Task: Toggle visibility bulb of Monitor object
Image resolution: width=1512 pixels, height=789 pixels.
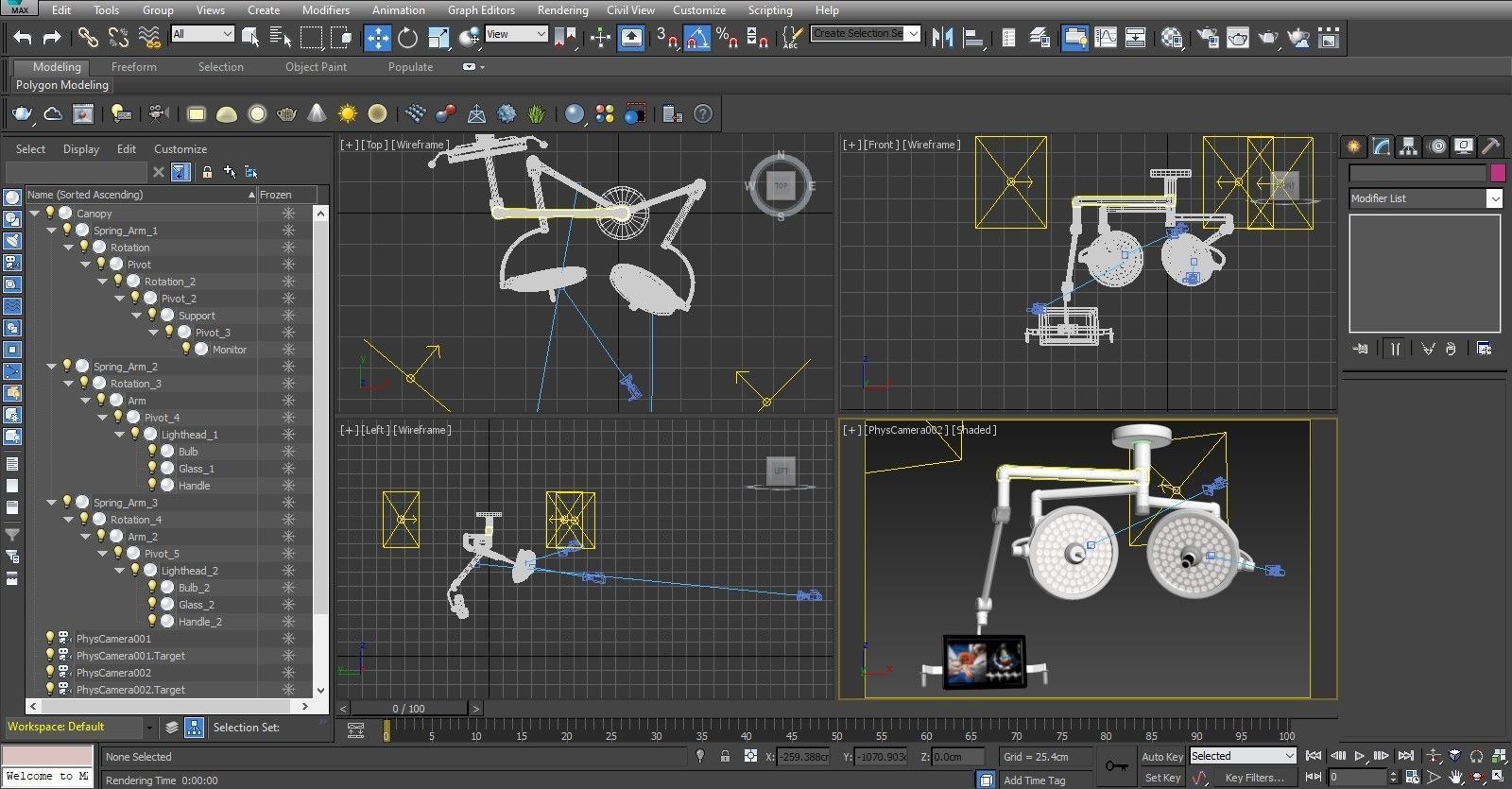Action: (x=186, y=350)
